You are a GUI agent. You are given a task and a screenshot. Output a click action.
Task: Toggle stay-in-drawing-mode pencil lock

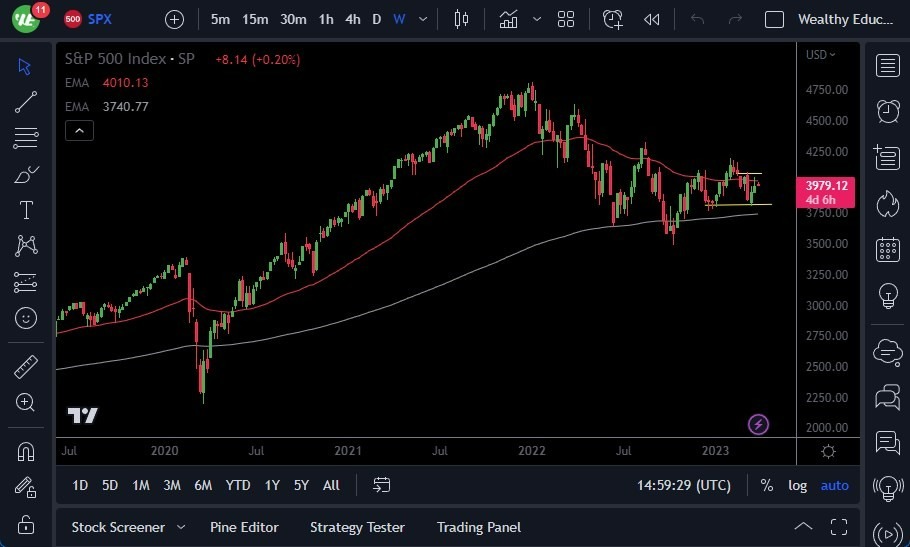(x=26, y=487)
